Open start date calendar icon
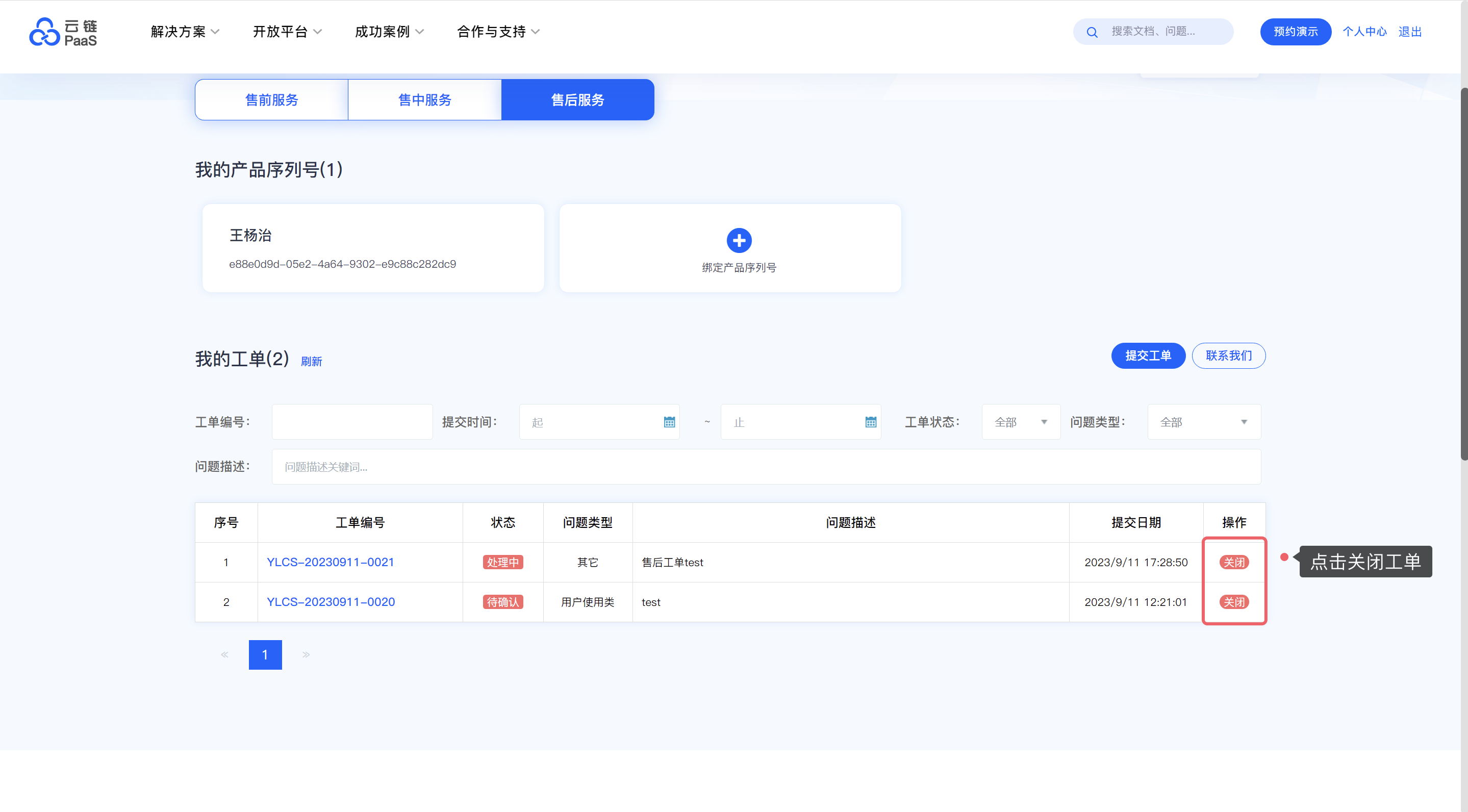 [x=669, y=422]
